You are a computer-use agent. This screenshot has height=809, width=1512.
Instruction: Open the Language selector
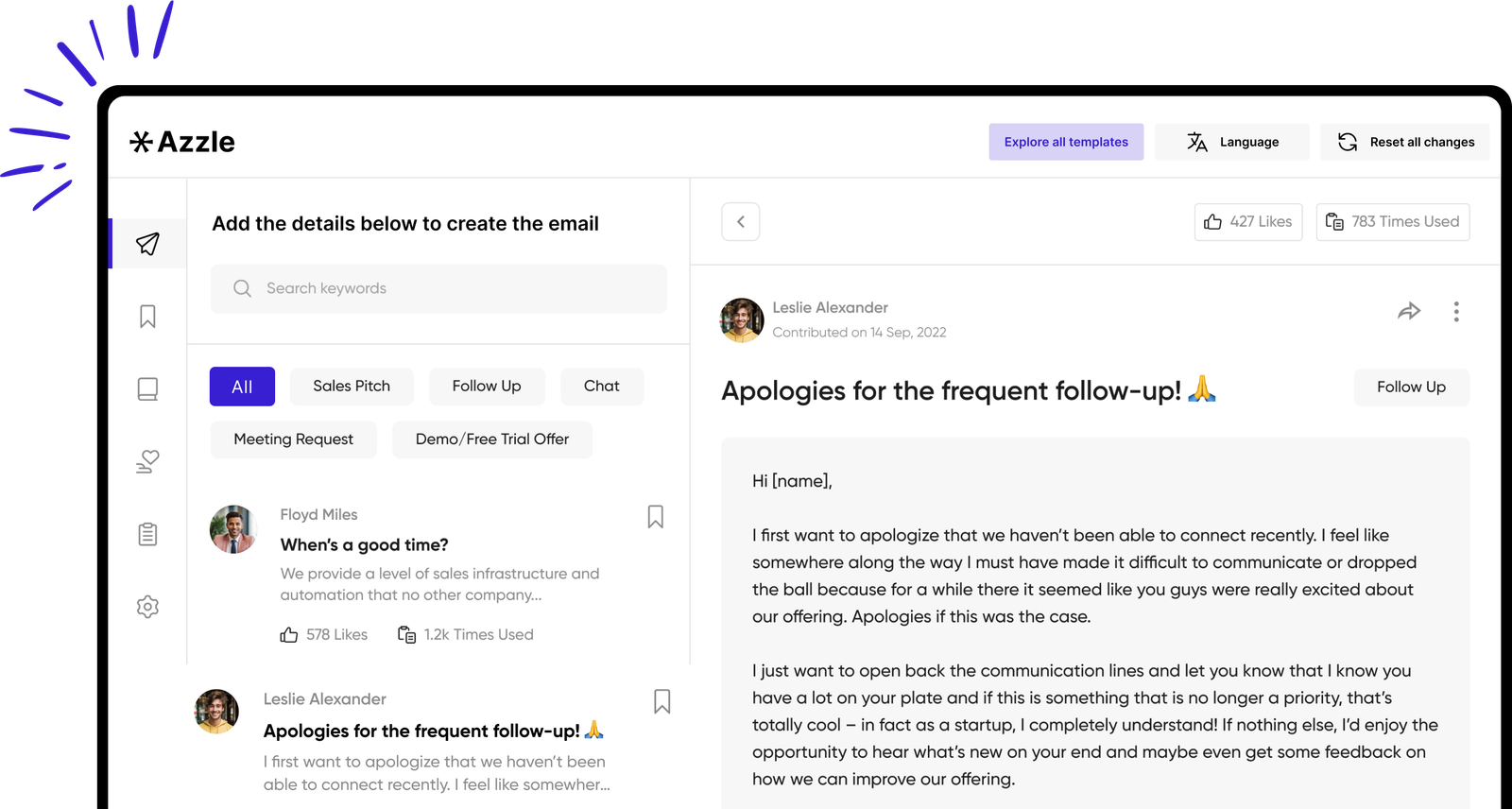1232,142
